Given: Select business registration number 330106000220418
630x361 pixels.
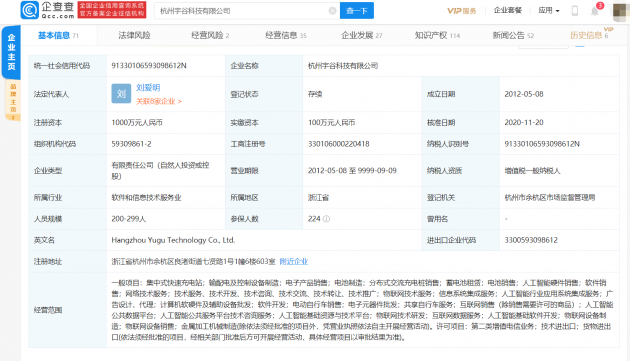Looking at the screenshot, I should [x=339, y=144].
